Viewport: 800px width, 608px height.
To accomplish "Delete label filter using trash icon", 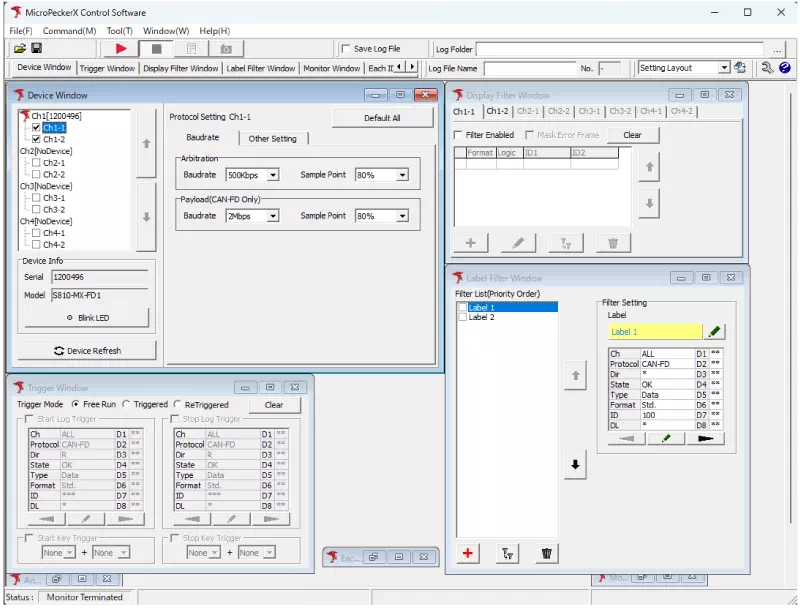I will click(x=547, y=553).
